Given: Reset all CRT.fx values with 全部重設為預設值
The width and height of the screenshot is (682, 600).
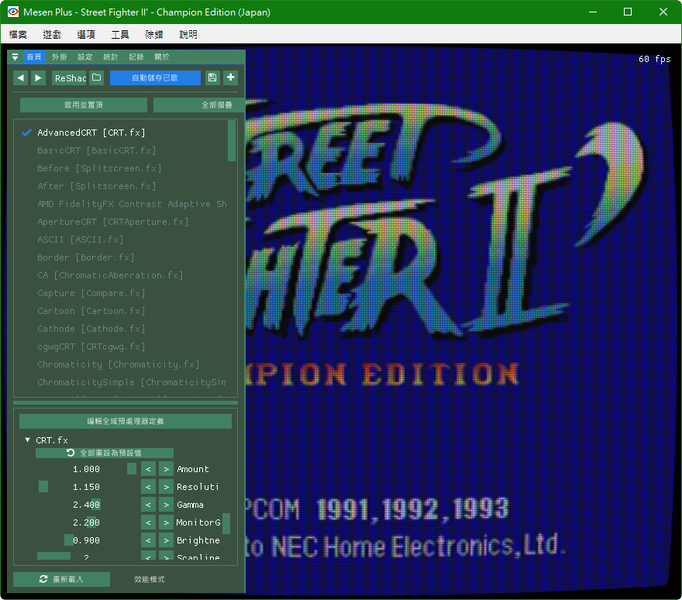Looking at the screenshot, I should [104, 453].
